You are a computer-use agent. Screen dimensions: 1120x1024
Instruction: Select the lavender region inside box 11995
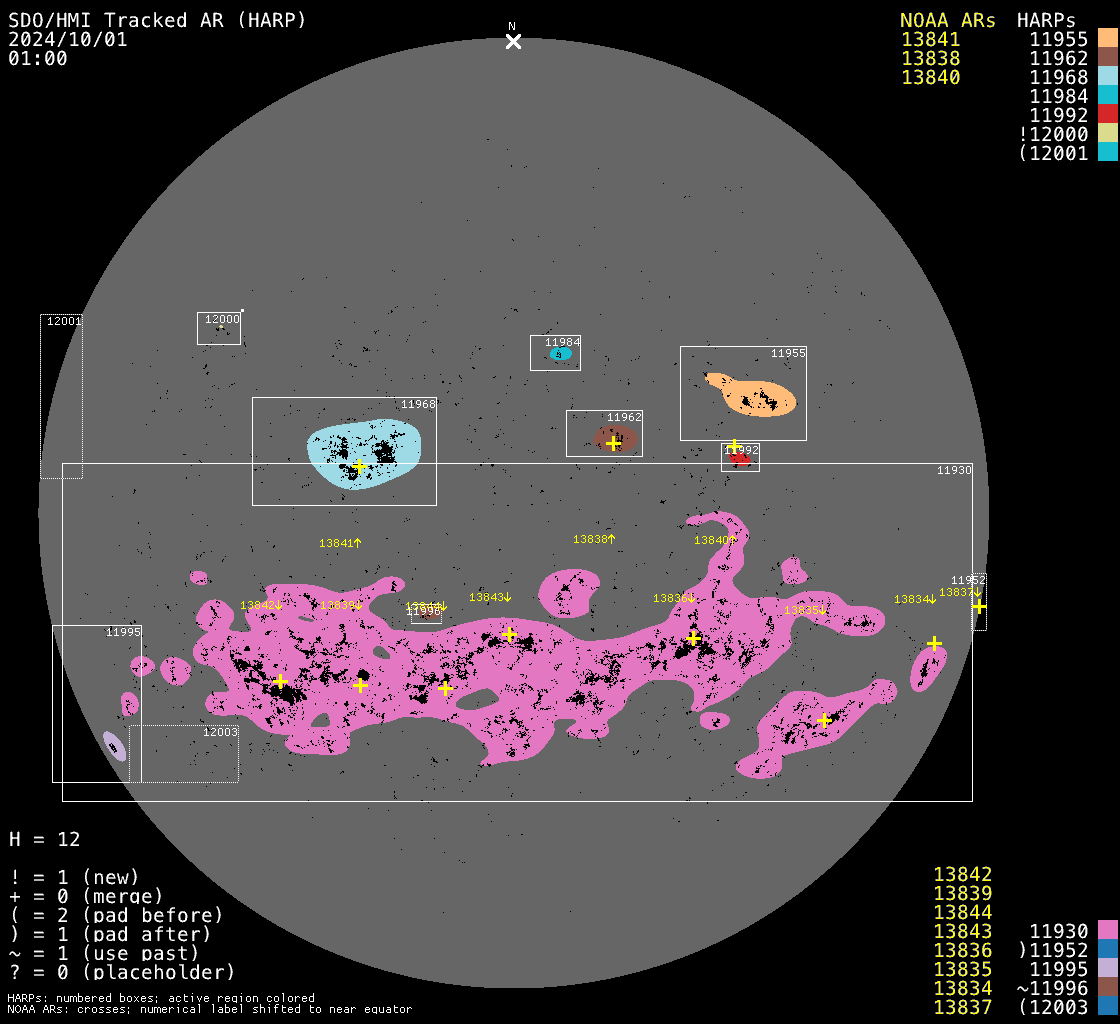(114, 745)
